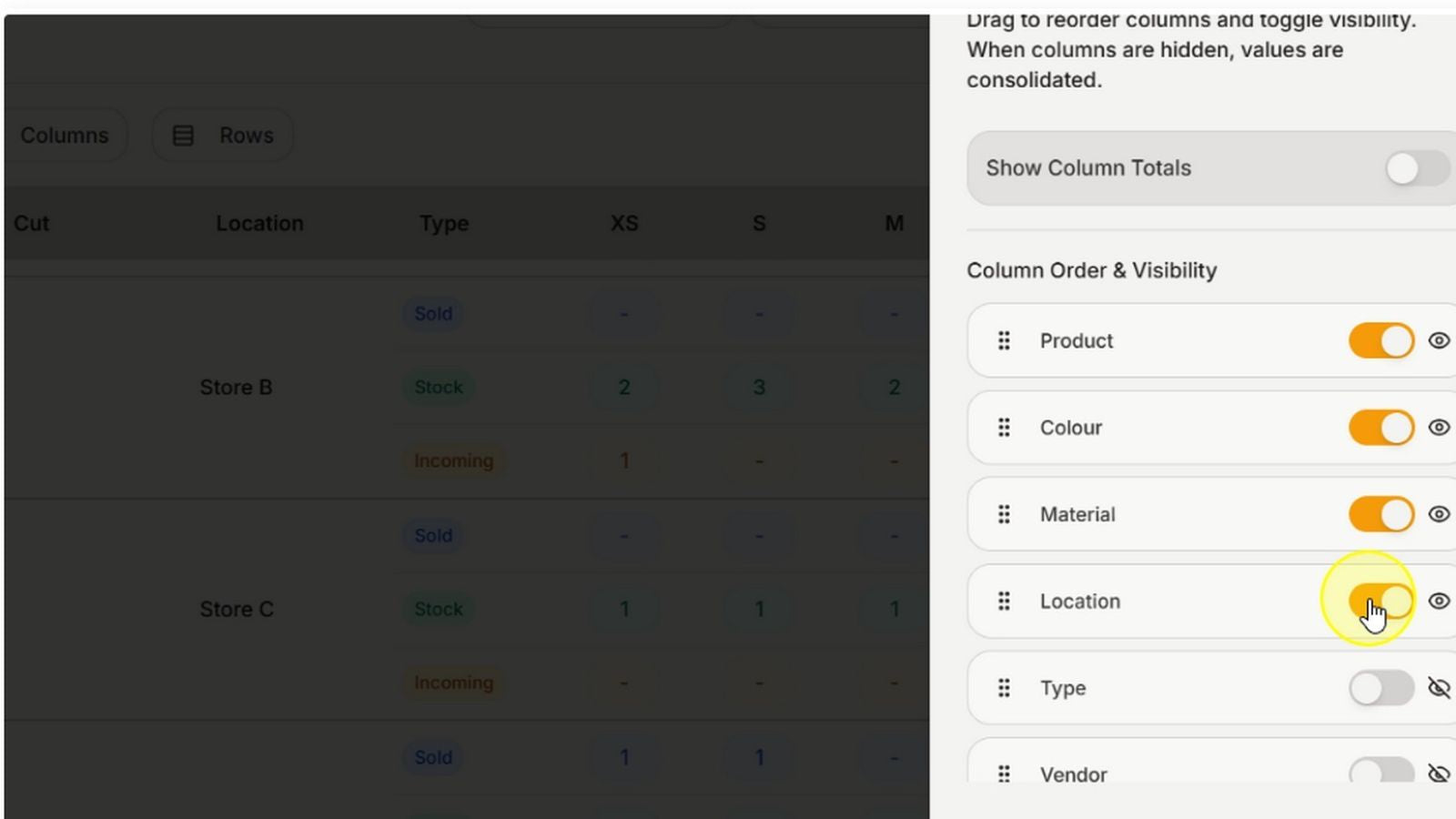Turn off the Product column toggle

click(1381, 340)
